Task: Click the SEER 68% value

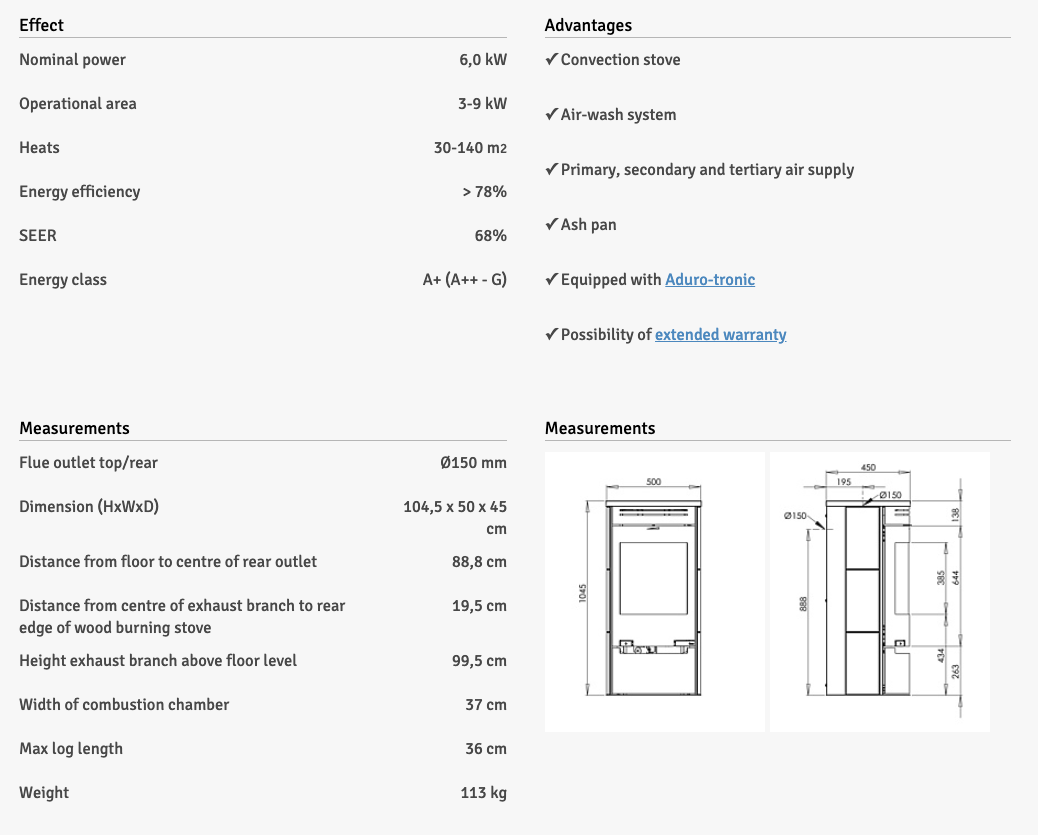Action: coord(490,236)
